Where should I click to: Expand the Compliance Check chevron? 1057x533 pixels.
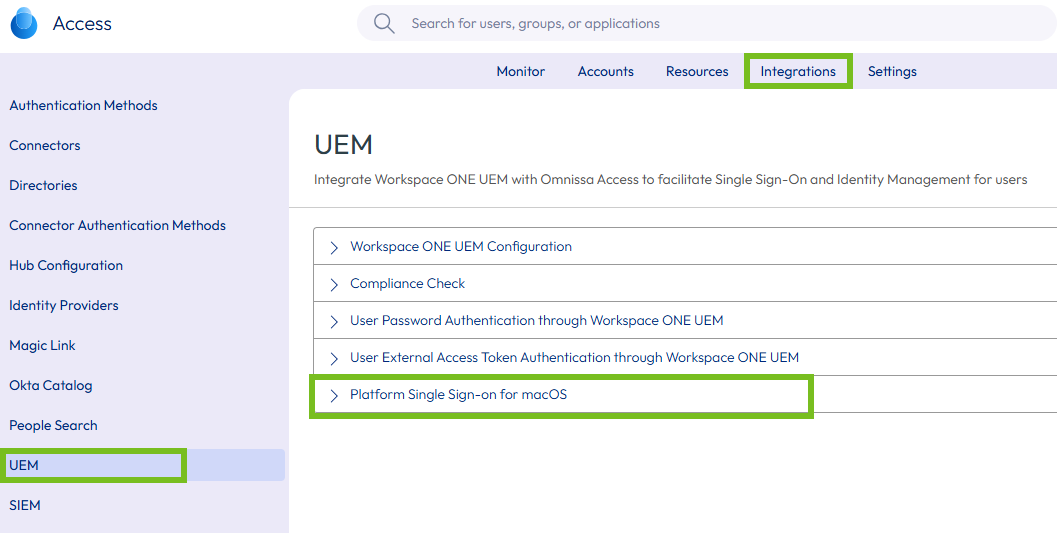click(334, 284)
